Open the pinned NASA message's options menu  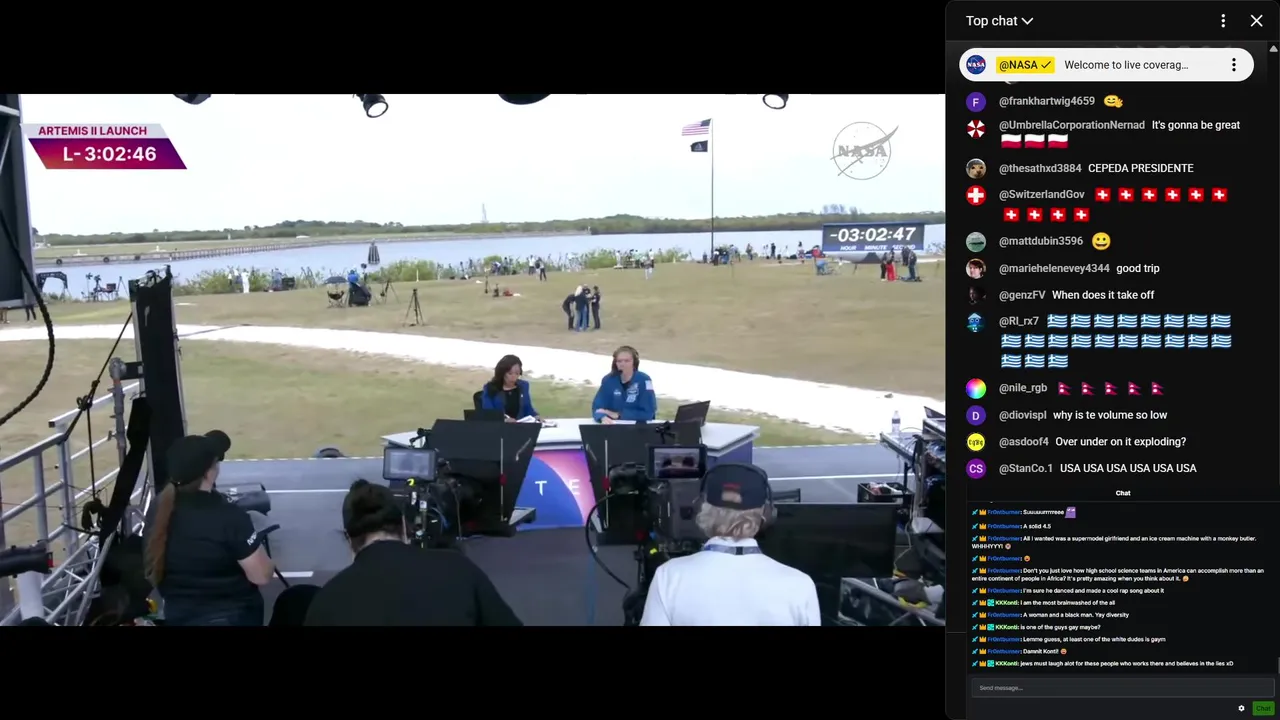(1234, 65)
